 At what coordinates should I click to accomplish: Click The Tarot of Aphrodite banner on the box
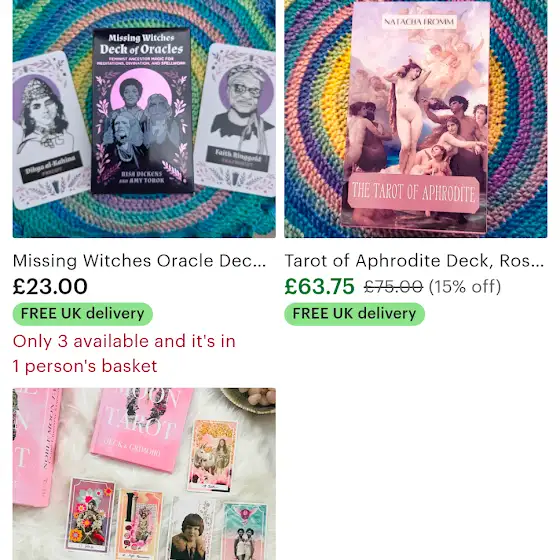click(x=414, y=193)
